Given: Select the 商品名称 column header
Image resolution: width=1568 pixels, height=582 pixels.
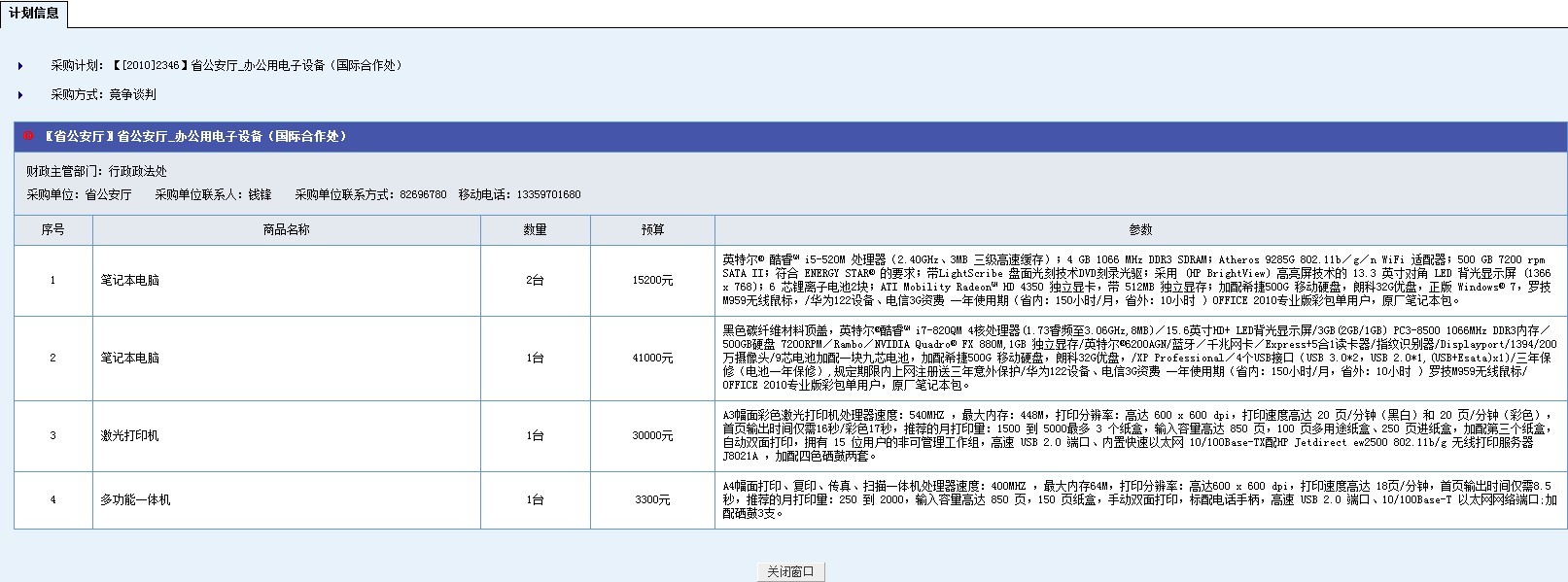Looking at the screenshot, I should click(x=287, y=230).
